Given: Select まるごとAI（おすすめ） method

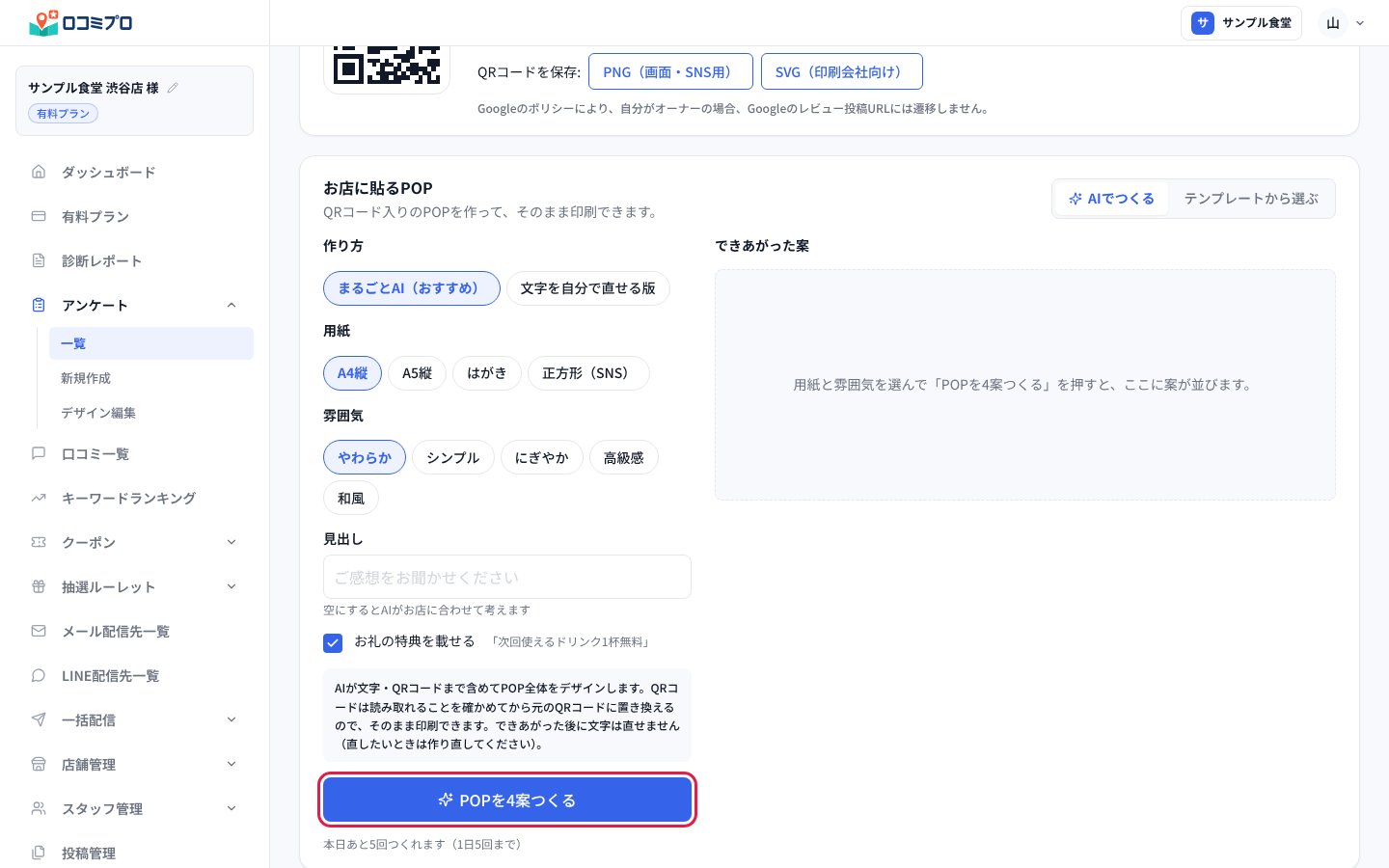Looking at the screenshot, I should [412, 288].
